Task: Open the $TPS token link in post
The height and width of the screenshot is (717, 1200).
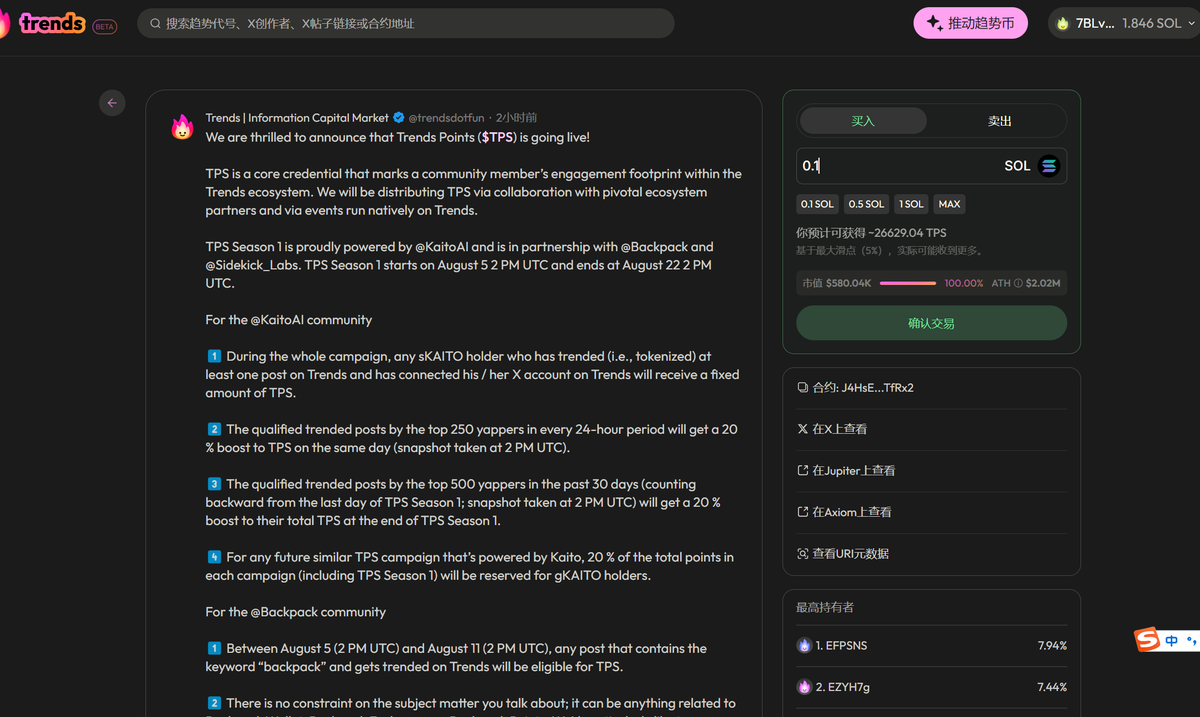Action: [x=497, y=137]
